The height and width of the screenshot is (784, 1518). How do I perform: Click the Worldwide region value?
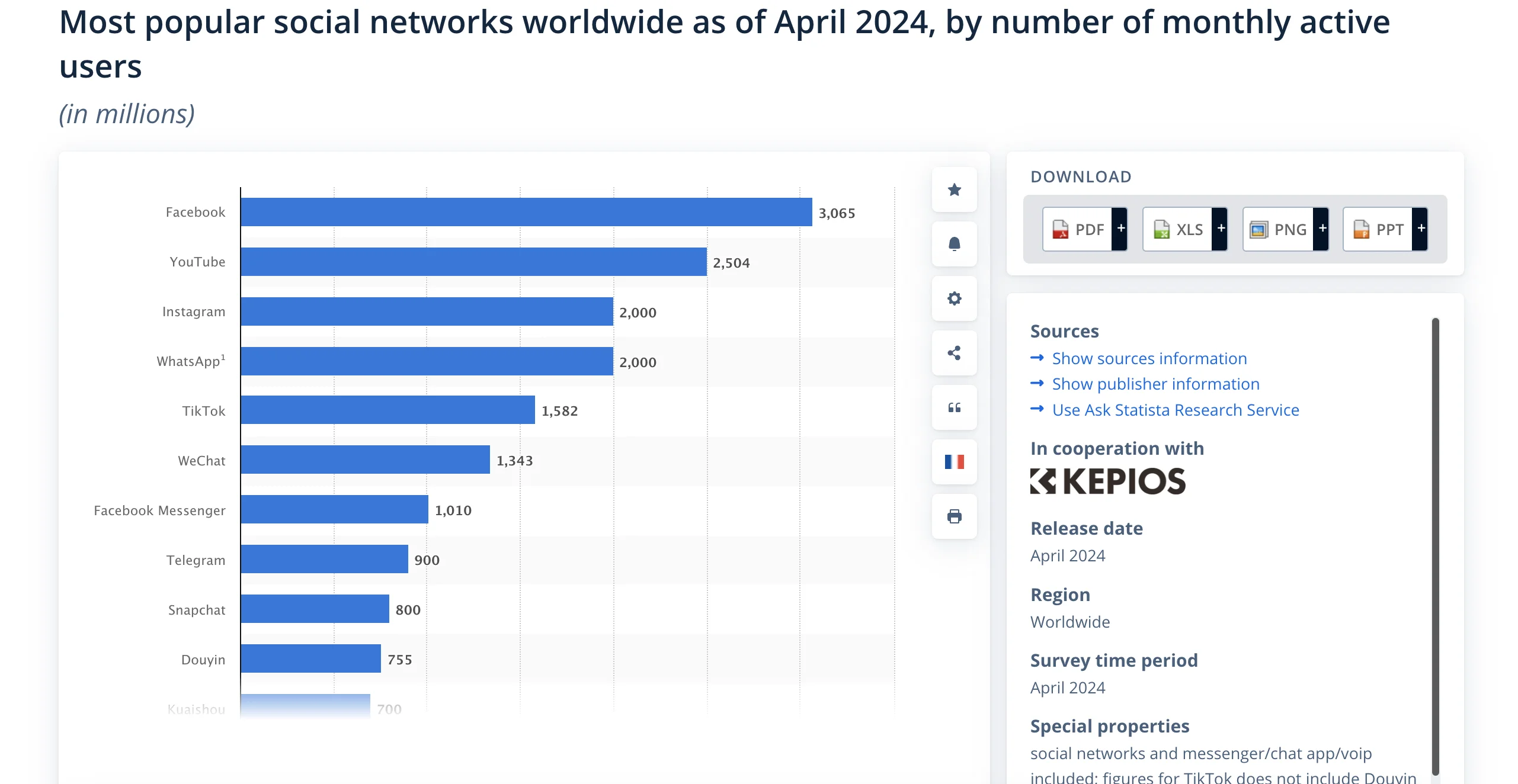[1070, 622]
